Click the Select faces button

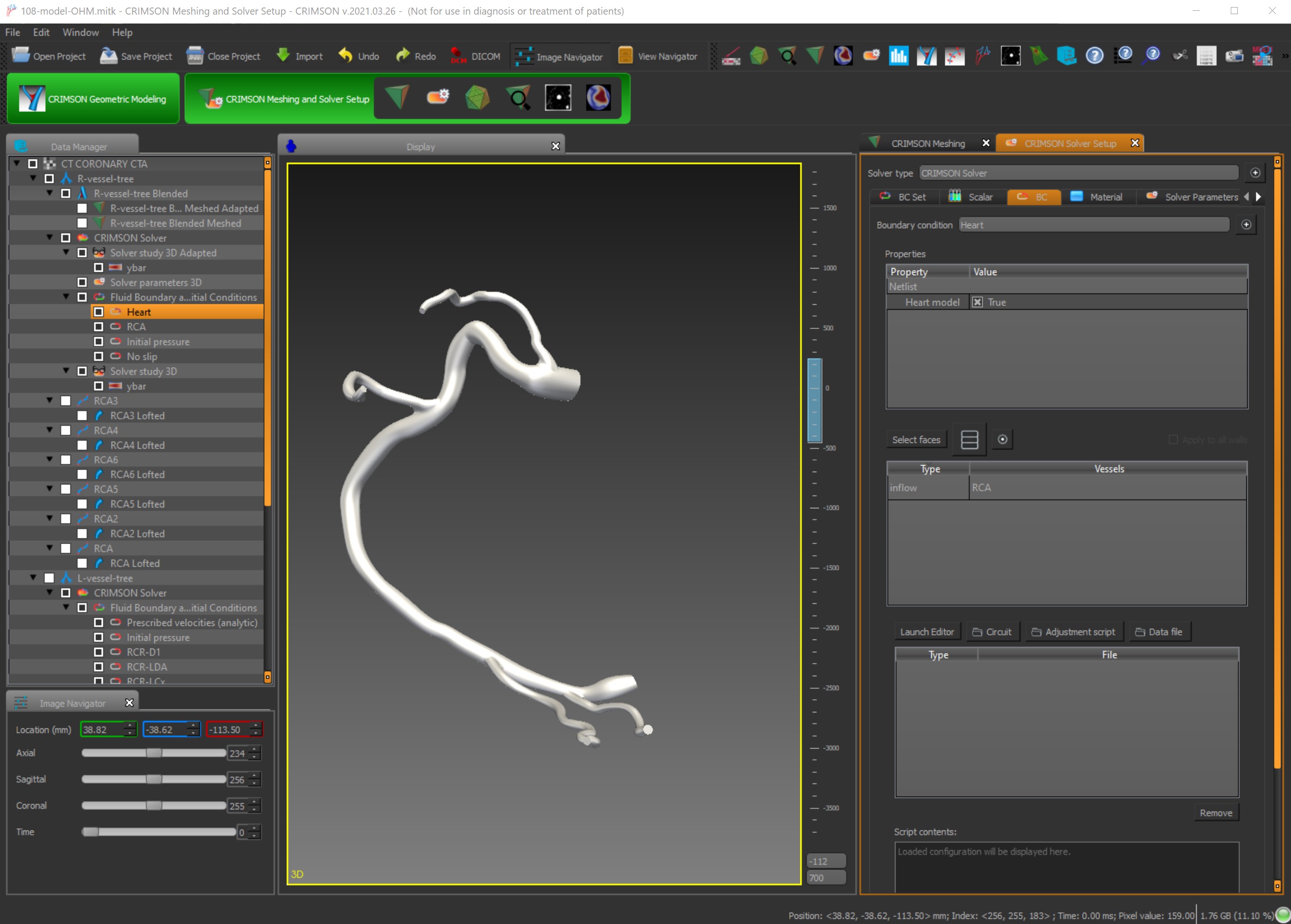[x=916, y=440]
